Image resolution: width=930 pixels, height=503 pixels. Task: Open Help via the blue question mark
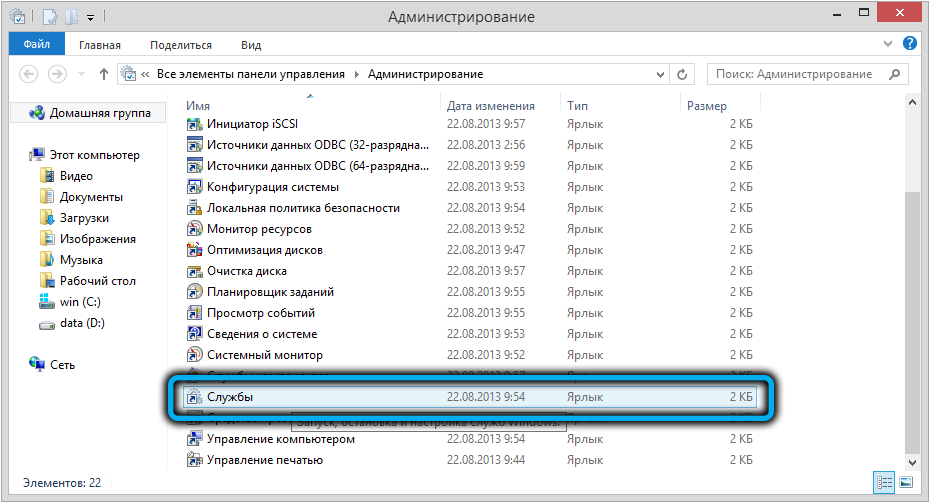coord(910,44)
